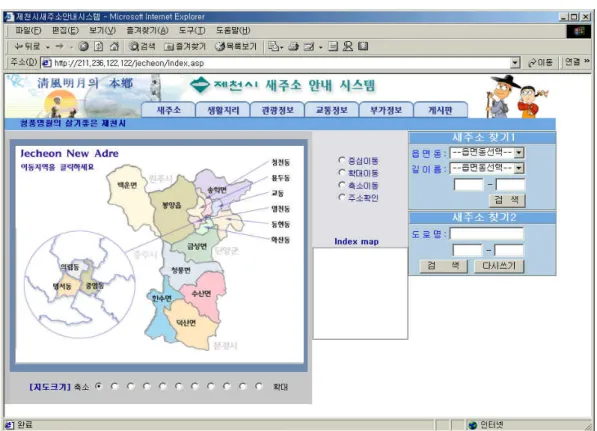This screenshot has height=431, width=597.
Task: Click the 다시쓰기 reset button
Action: (x=499, y=266)
